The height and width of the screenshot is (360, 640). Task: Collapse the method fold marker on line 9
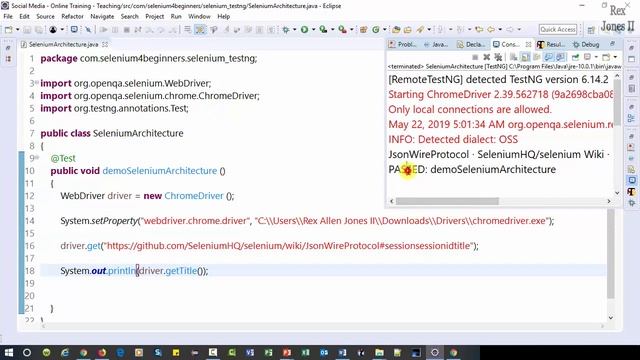click(37, 158)
